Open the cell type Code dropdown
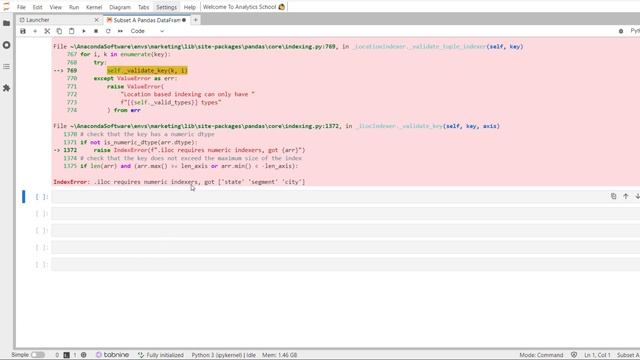640x360 pixels. (147, 31)
